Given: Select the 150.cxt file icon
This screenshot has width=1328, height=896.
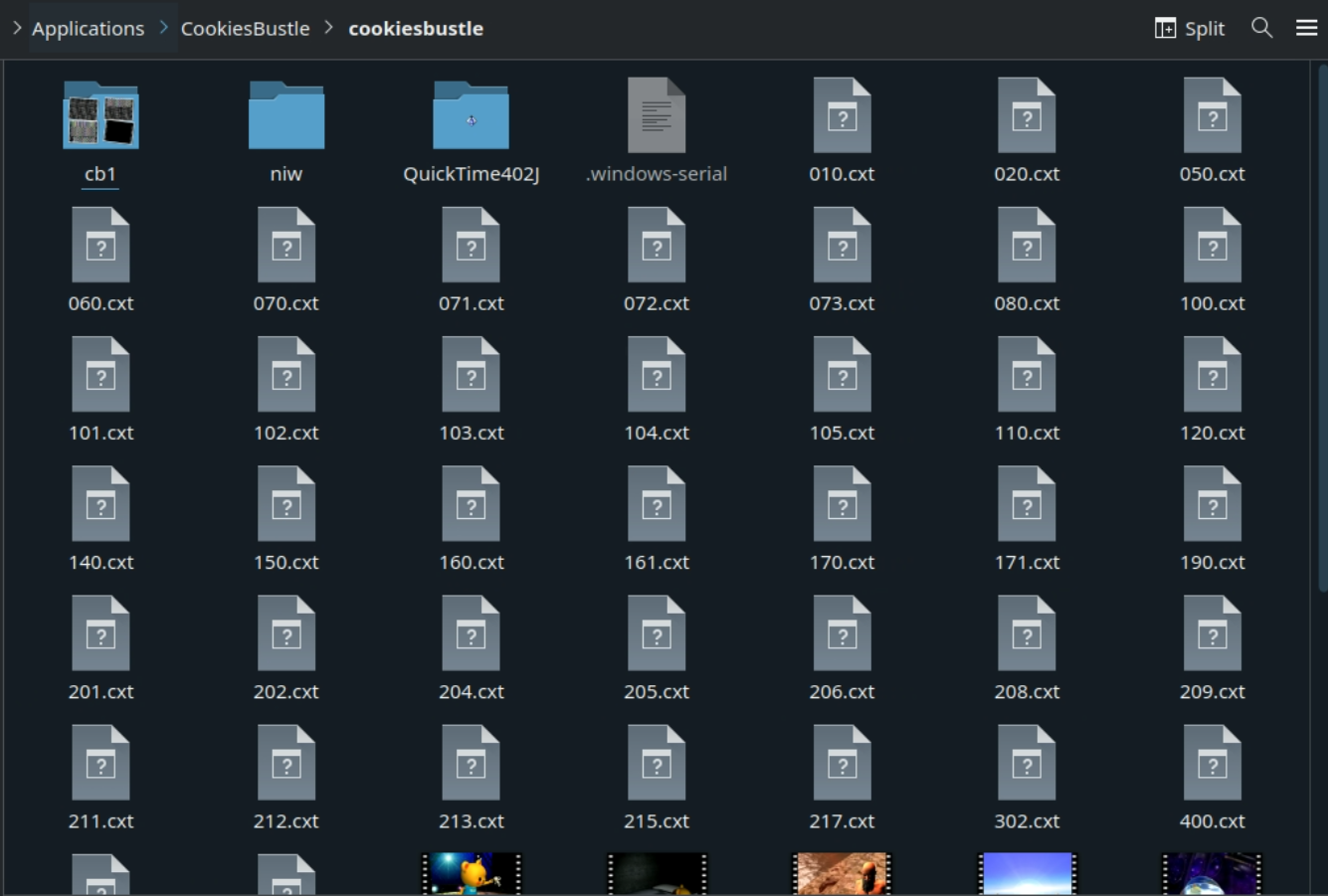Looking at the screenshot, I should (x=286, y=504).
